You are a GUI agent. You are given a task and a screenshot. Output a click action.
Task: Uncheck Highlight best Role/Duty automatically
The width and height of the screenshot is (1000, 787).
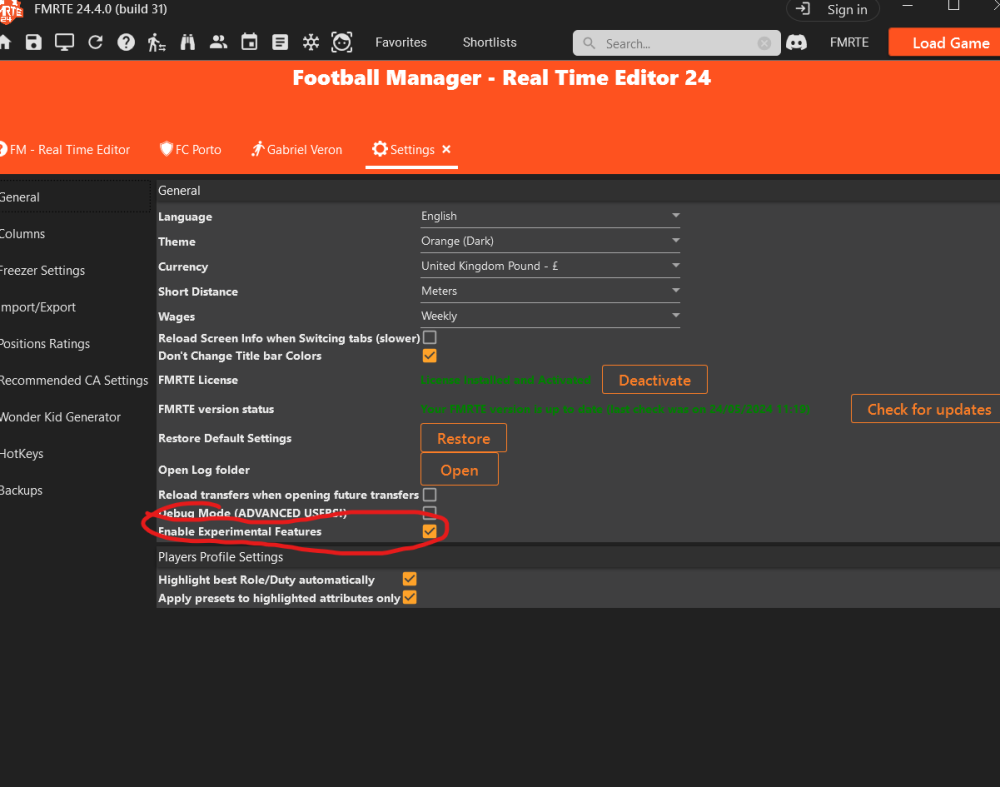(x=409, y=579)
